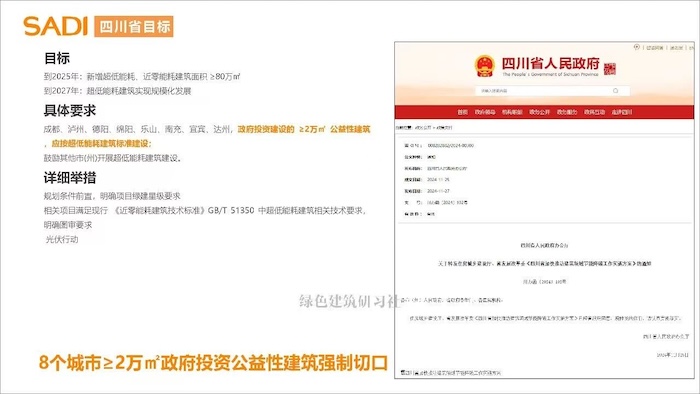Click the GB/T 51350 standard reference
Viewport: 700px width, 394px height.
(231, 210)
